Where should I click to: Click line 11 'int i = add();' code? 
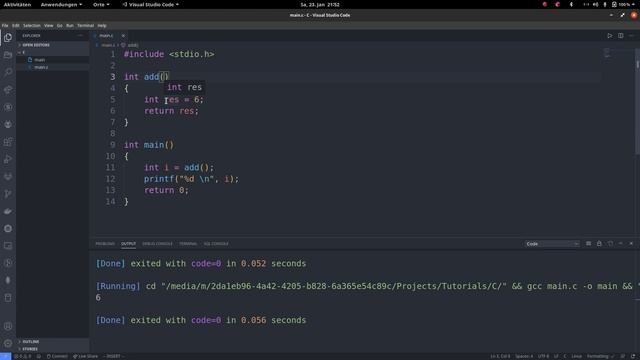click(179, 167)
